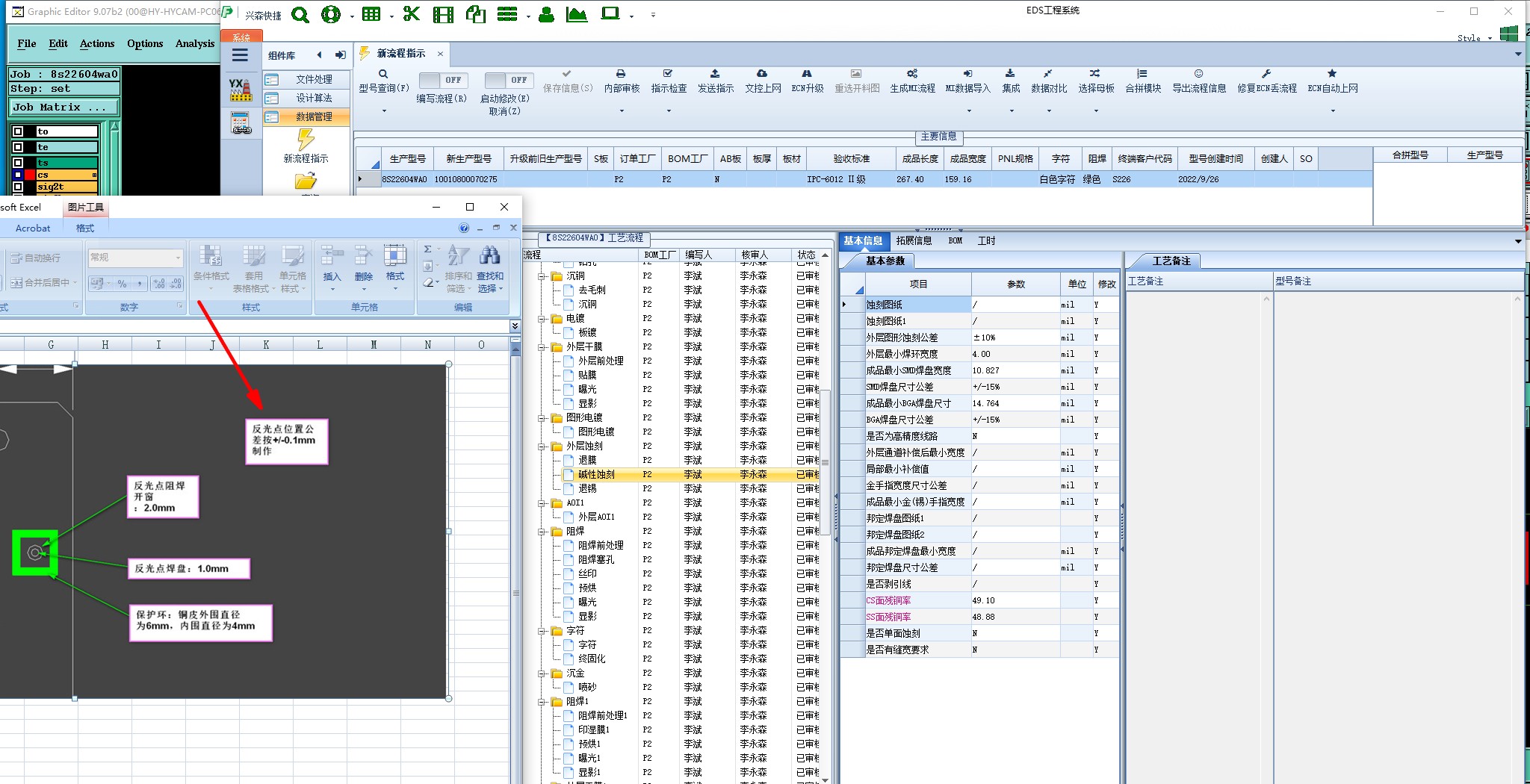1530x784 pixels.
Task: Open the Actions menu in Graphic Editor
Action: [x=97, y=43]
